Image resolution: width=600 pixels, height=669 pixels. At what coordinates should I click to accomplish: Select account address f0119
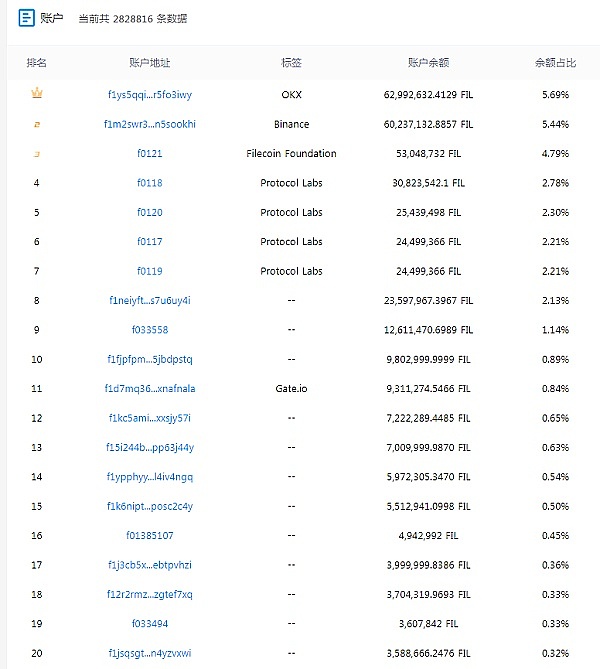tap(150, 271)
